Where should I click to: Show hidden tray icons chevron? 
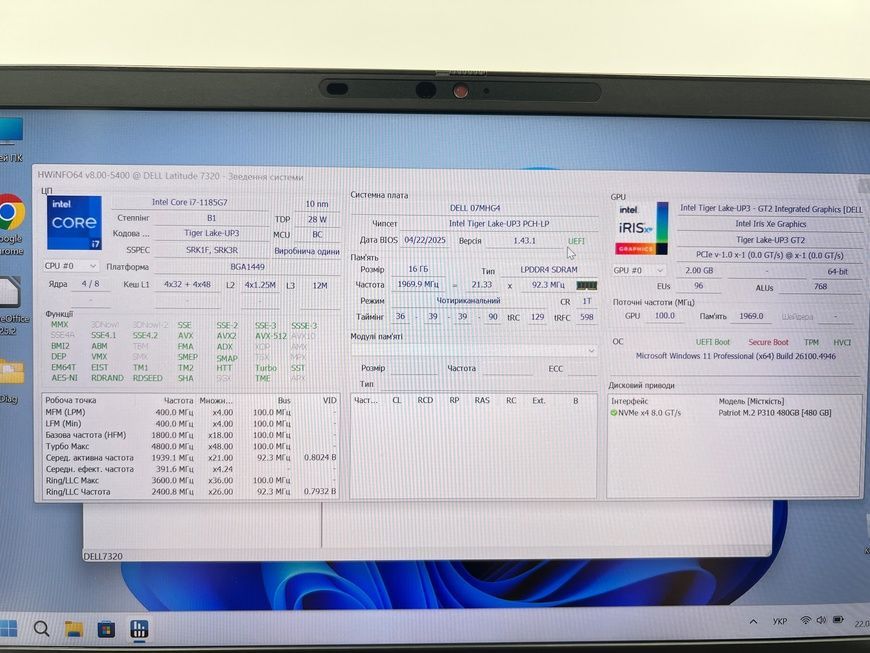753,621
